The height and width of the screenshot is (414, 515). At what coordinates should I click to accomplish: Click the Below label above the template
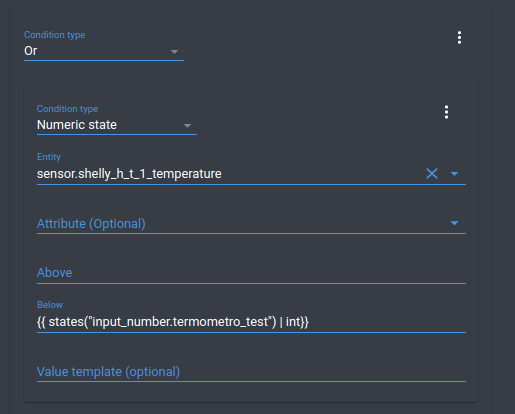click(50, 305)
